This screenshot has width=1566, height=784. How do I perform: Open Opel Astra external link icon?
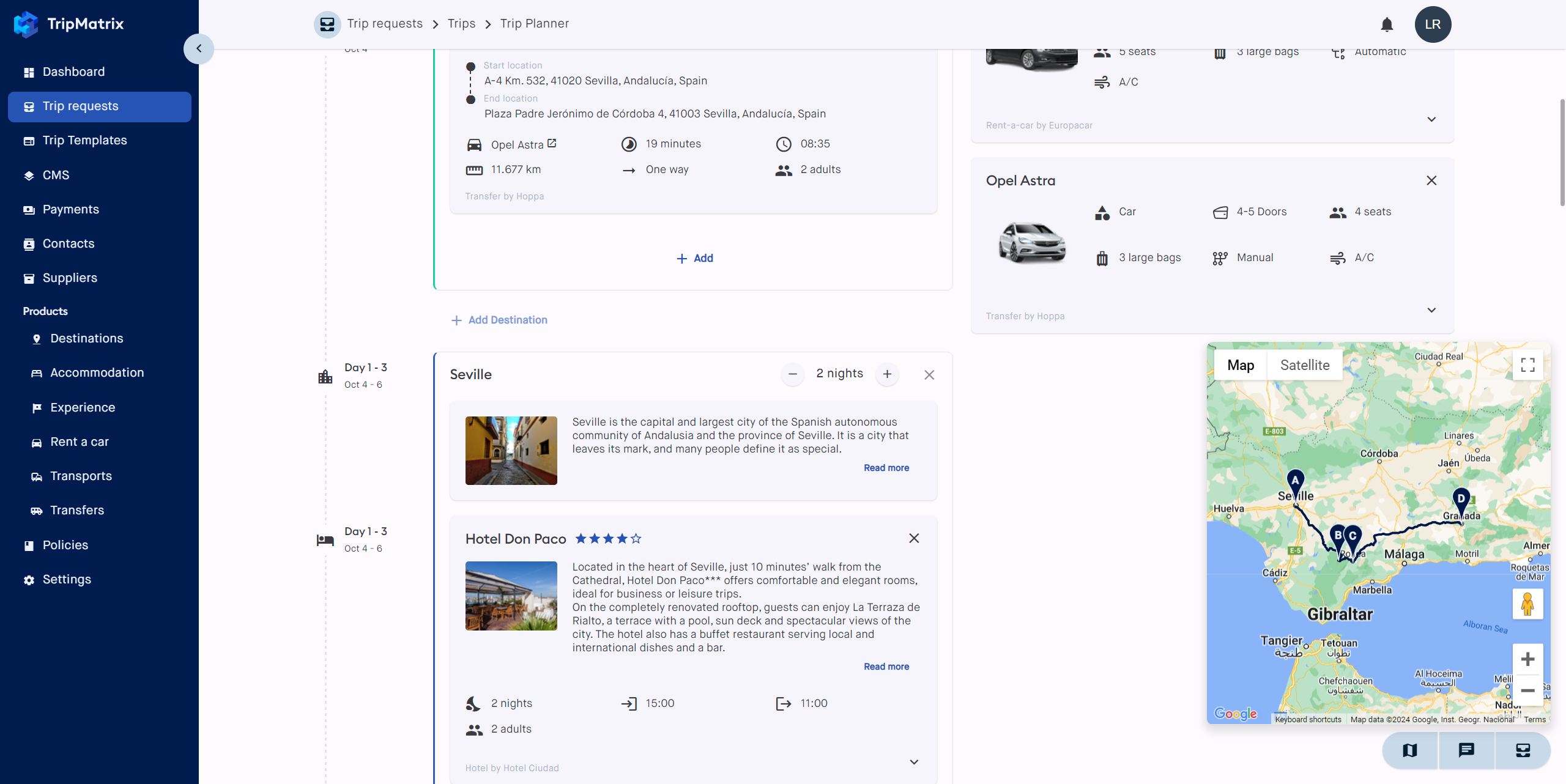(x=552, y=143)
